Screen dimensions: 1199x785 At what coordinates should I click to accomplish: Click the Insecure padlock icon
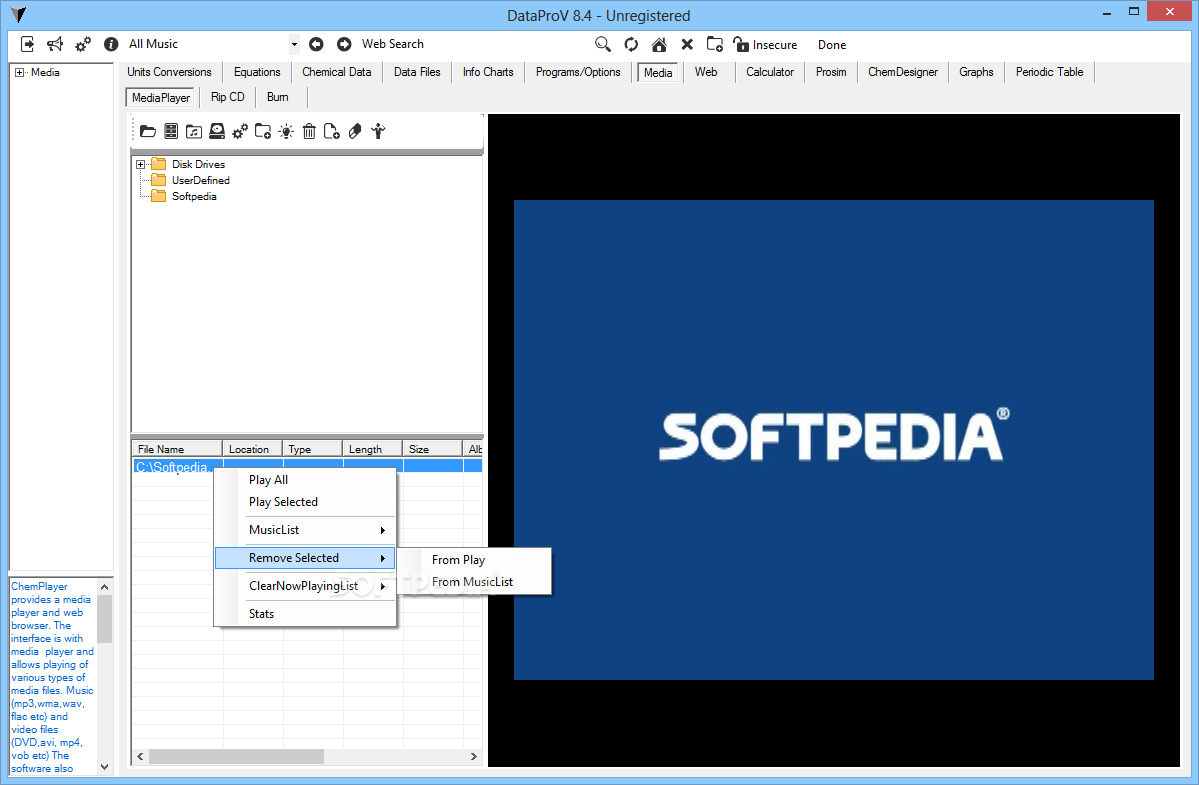click(740, 44)
